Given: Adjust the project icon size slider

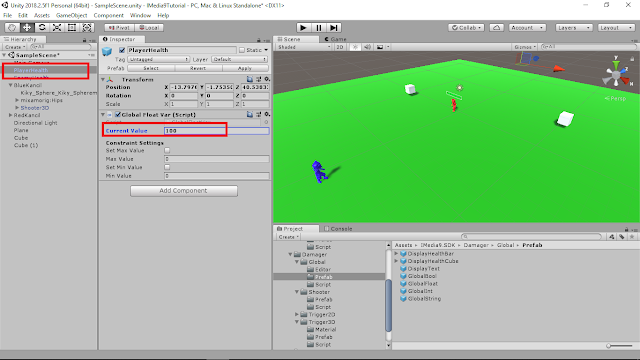Looking at the screenshot, I should point(619,346).
